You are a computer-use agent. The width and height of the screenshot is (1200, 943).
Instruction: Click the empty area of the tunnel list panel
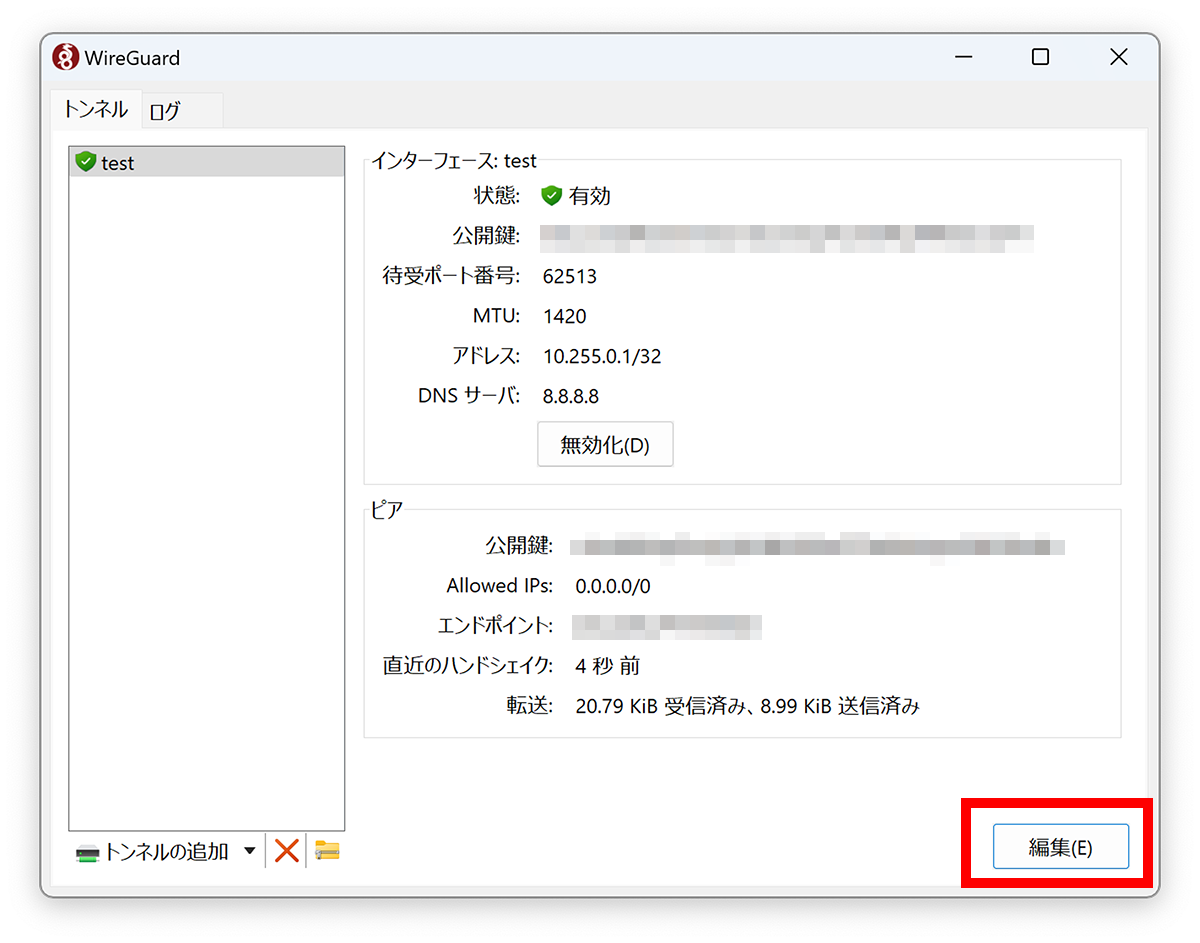click(x=206, y=500)
